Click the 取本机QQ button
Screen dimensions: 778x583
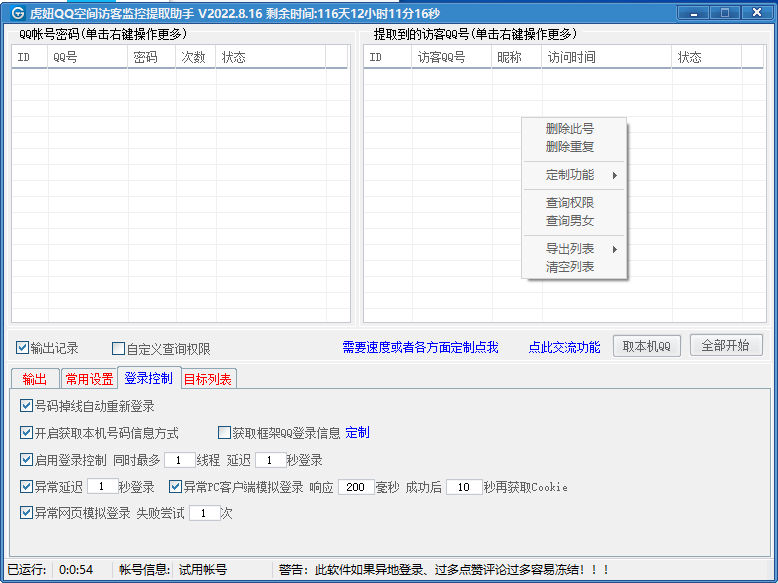click(647, 346)
